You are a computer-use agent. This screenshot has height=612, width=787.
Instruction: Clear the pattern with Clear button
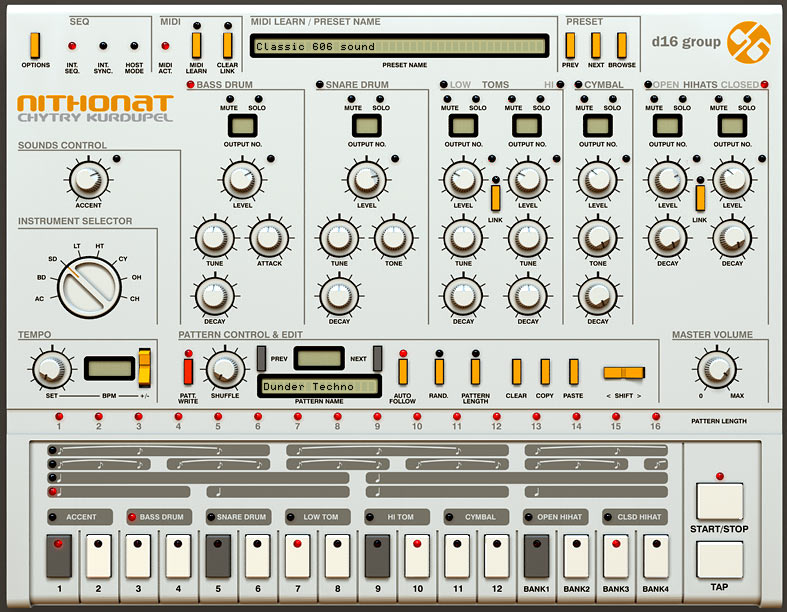[516, 372]
